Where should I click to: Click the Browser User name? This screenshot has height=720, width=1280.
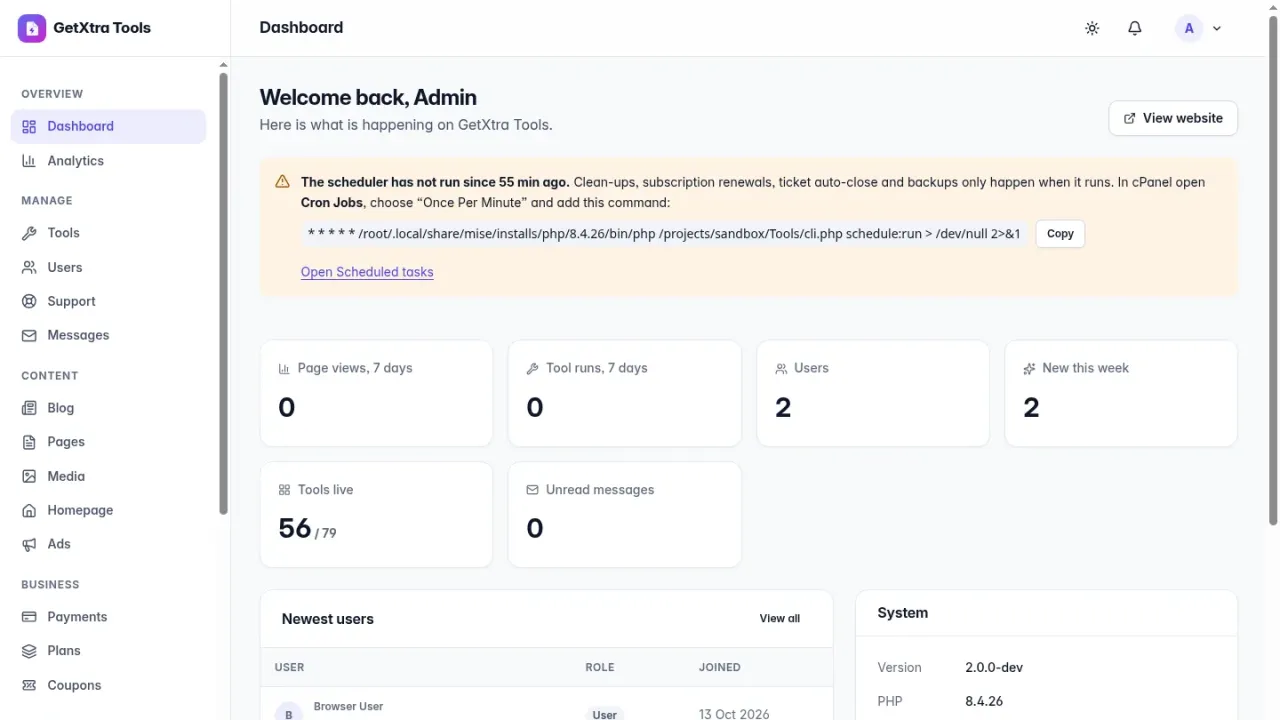tap(348, 706)
